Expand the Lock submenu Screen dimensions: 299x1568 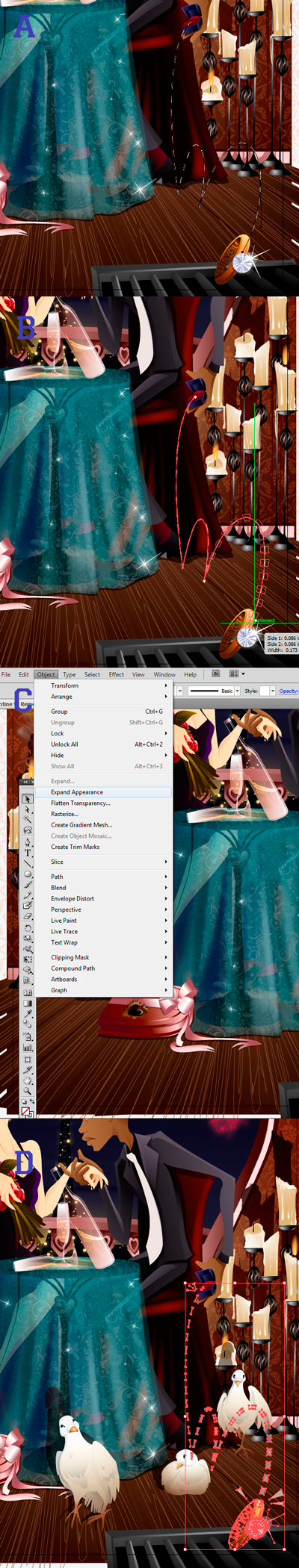pos(104,733)
